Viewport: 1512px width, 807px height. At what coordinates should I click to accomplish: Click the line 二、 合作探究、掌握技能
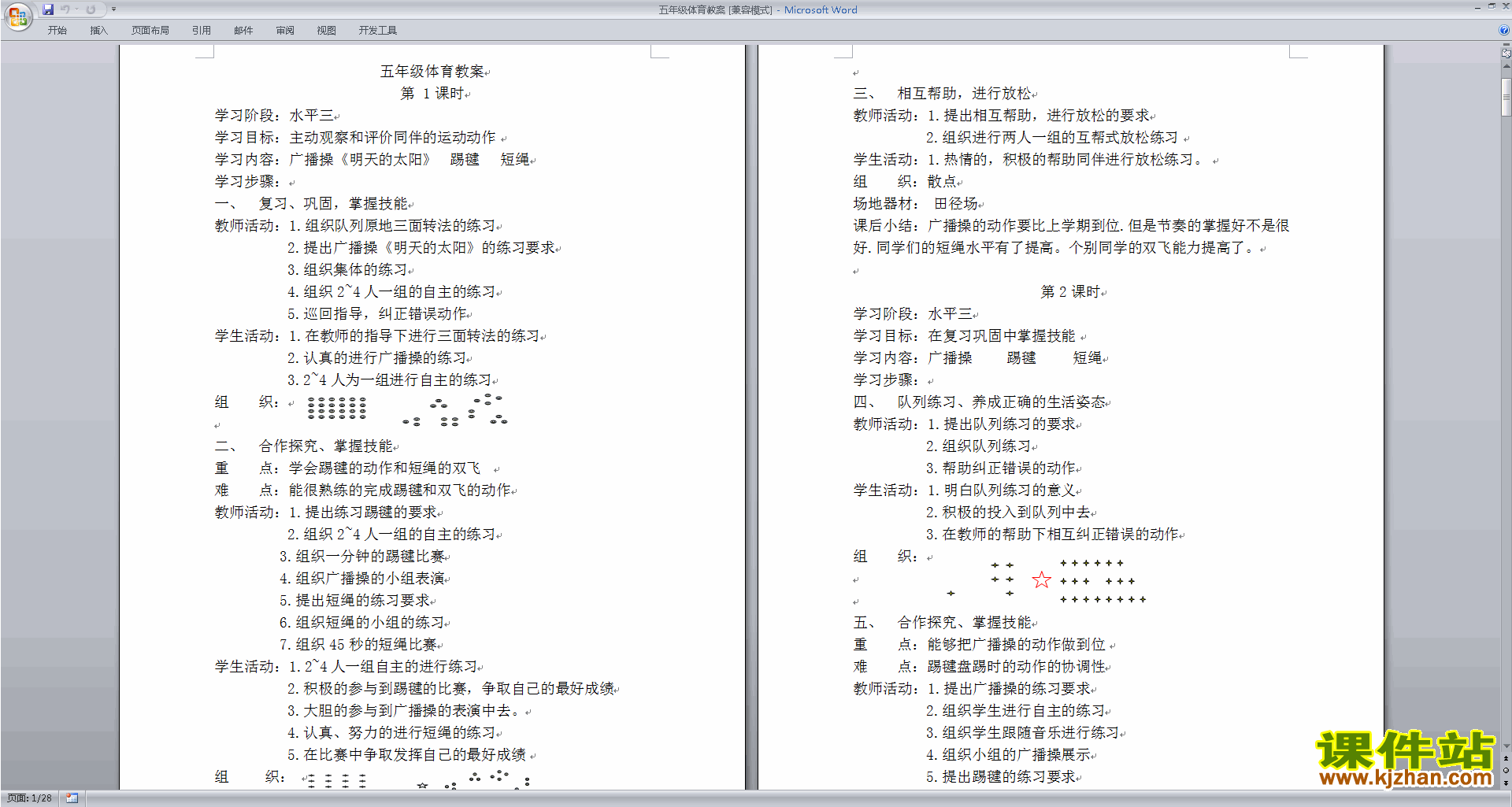[x=304, y=446]
